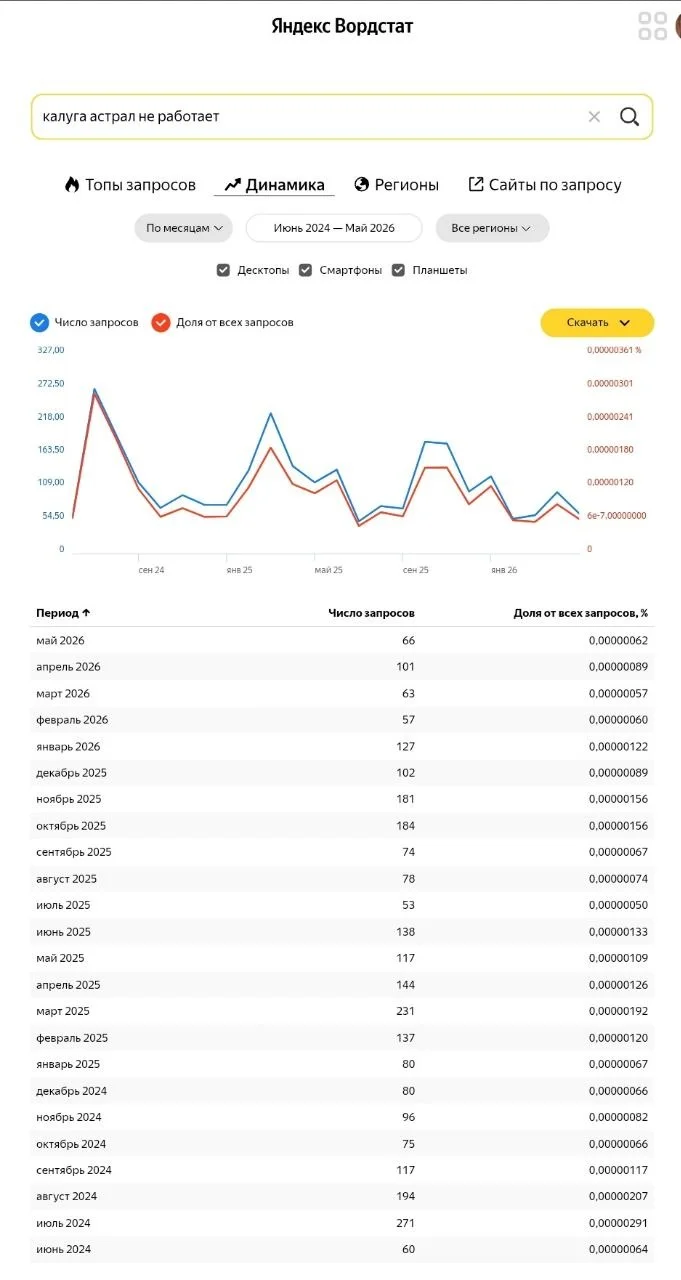The image size is (681, 1280).
Task: Click the external link icon Сайты по запросу
Action: 476,185
